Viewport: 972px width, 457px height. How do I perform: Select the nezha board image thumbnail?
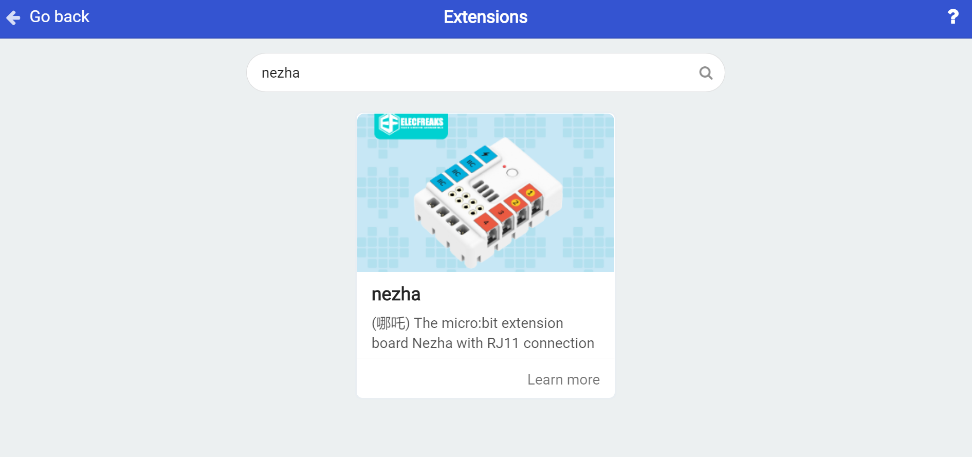click(x=485, y=193)
